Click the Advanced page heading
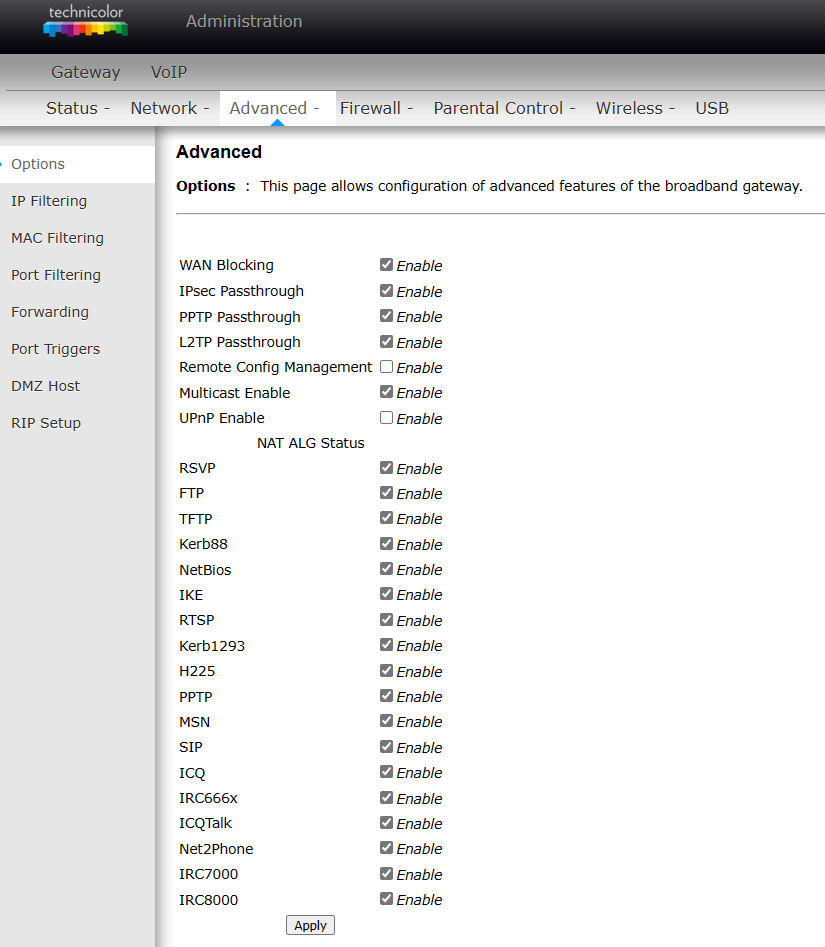825x947 pixels. coord(219,152)
